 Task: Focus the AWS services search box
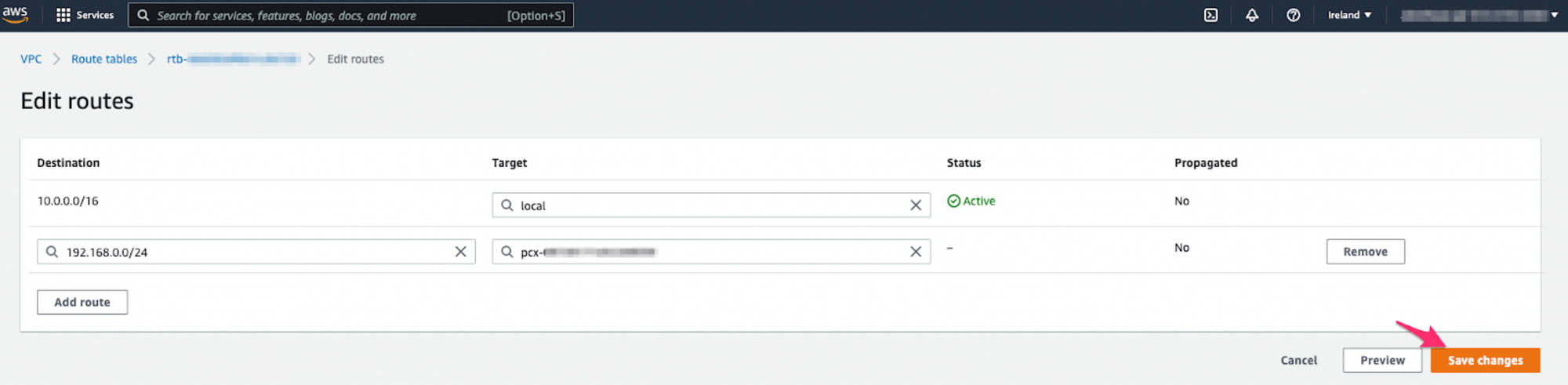pos(329,15)
